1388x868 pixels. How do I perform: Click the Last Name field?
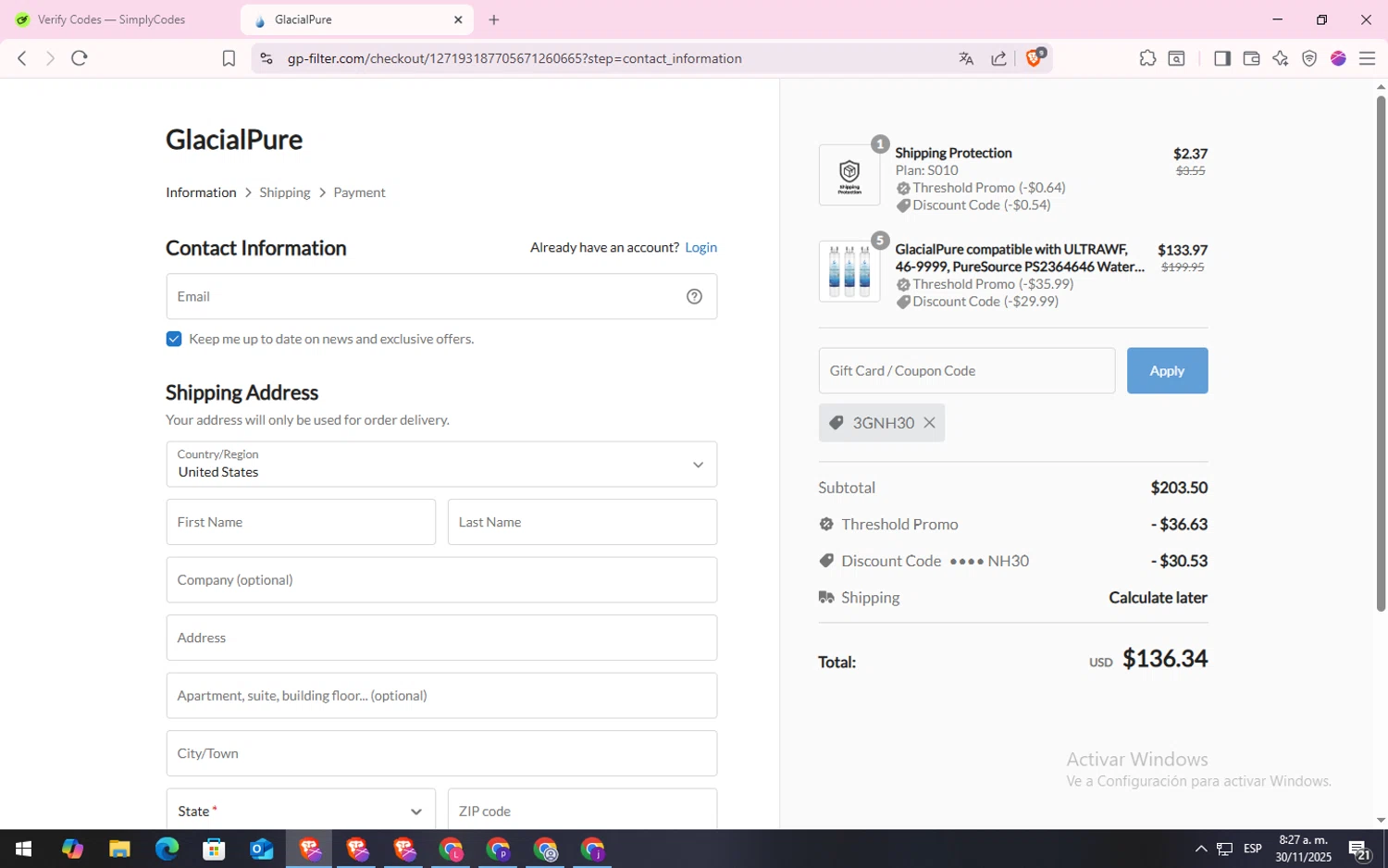(x=582, y=522)
